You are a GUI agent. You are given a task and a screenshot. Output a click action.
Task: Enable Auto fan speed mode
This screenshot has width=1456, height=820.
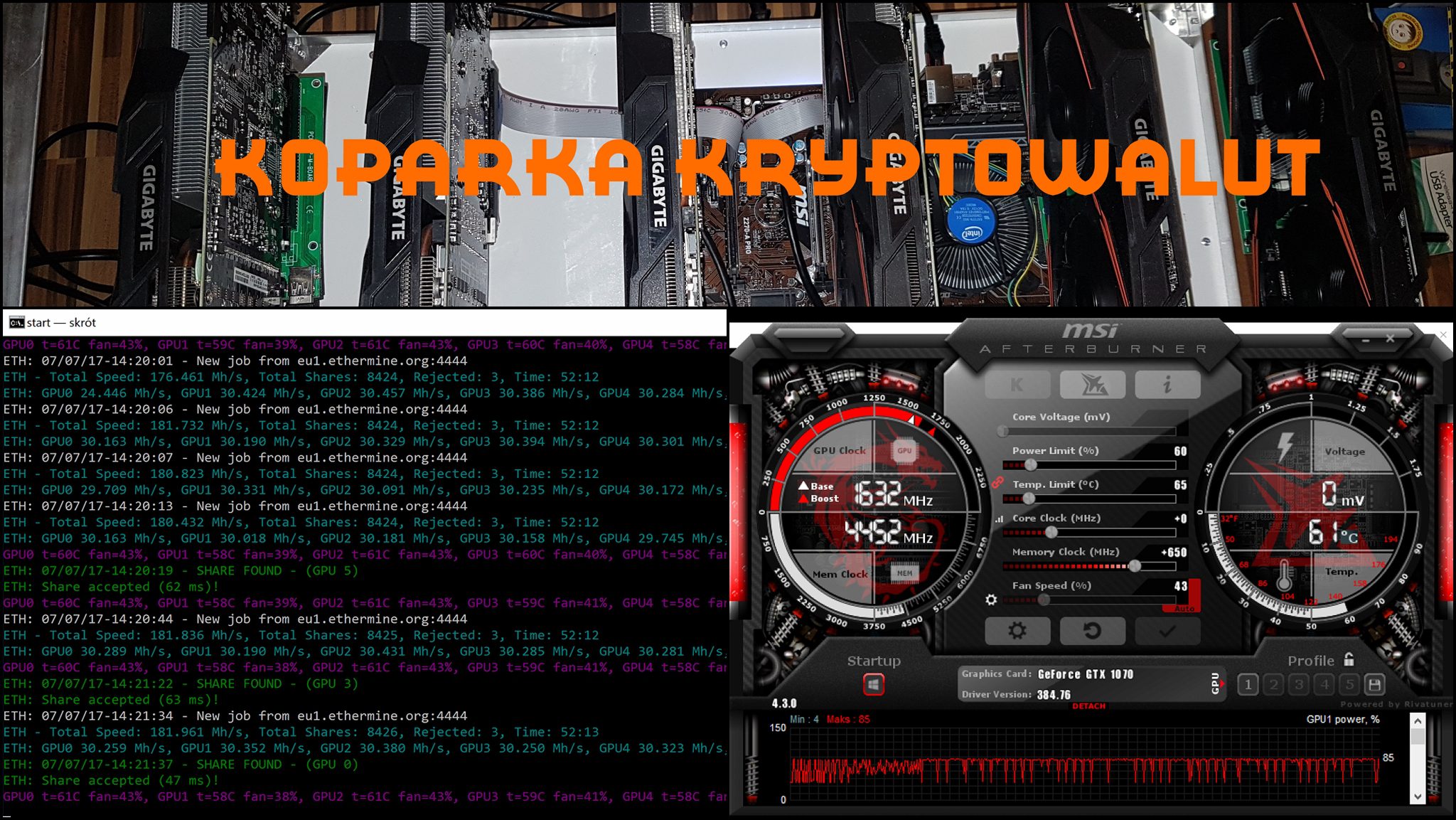(x=1183, y=608)
